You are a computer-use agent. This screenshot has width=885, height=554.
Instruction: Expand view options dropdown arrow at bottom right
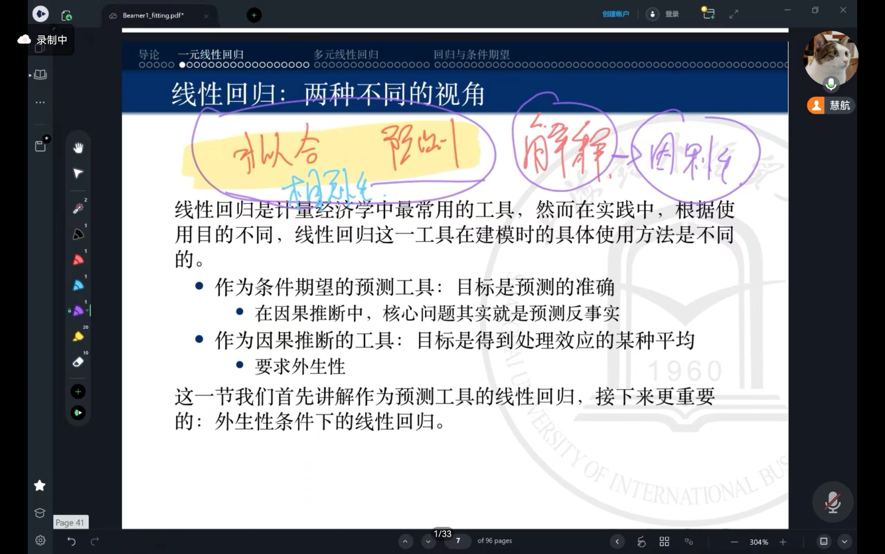point(844,542)
